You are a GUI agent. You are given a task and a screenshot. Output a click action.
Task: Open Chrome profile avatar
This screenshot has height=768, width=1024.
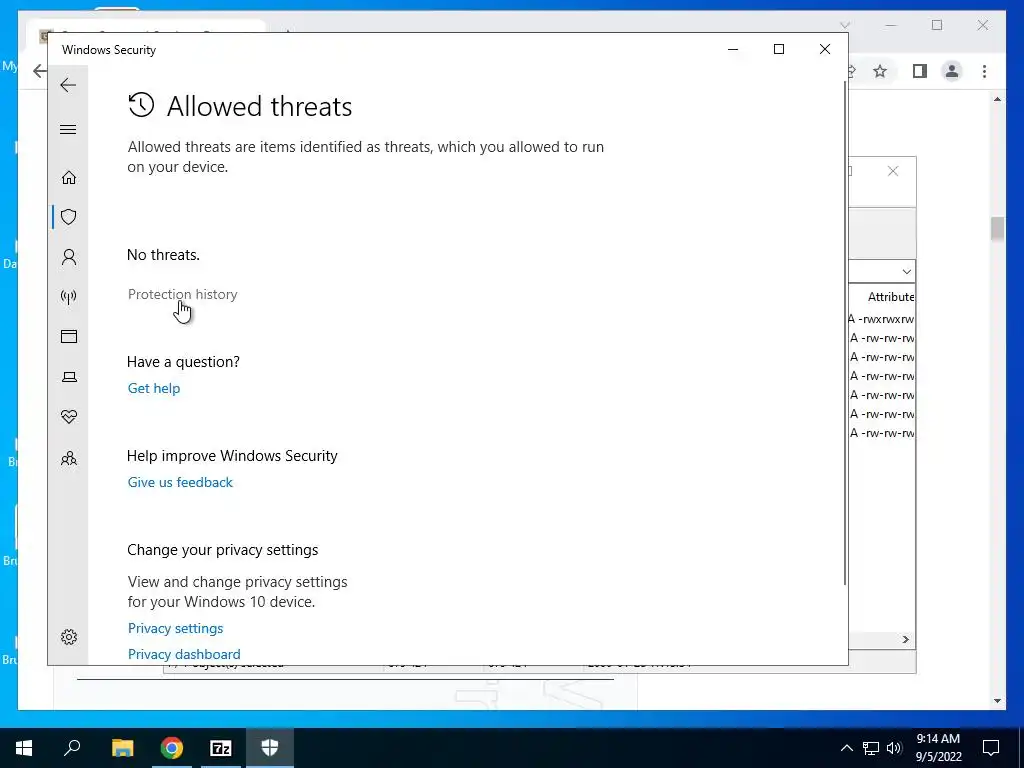coord(952,71)
